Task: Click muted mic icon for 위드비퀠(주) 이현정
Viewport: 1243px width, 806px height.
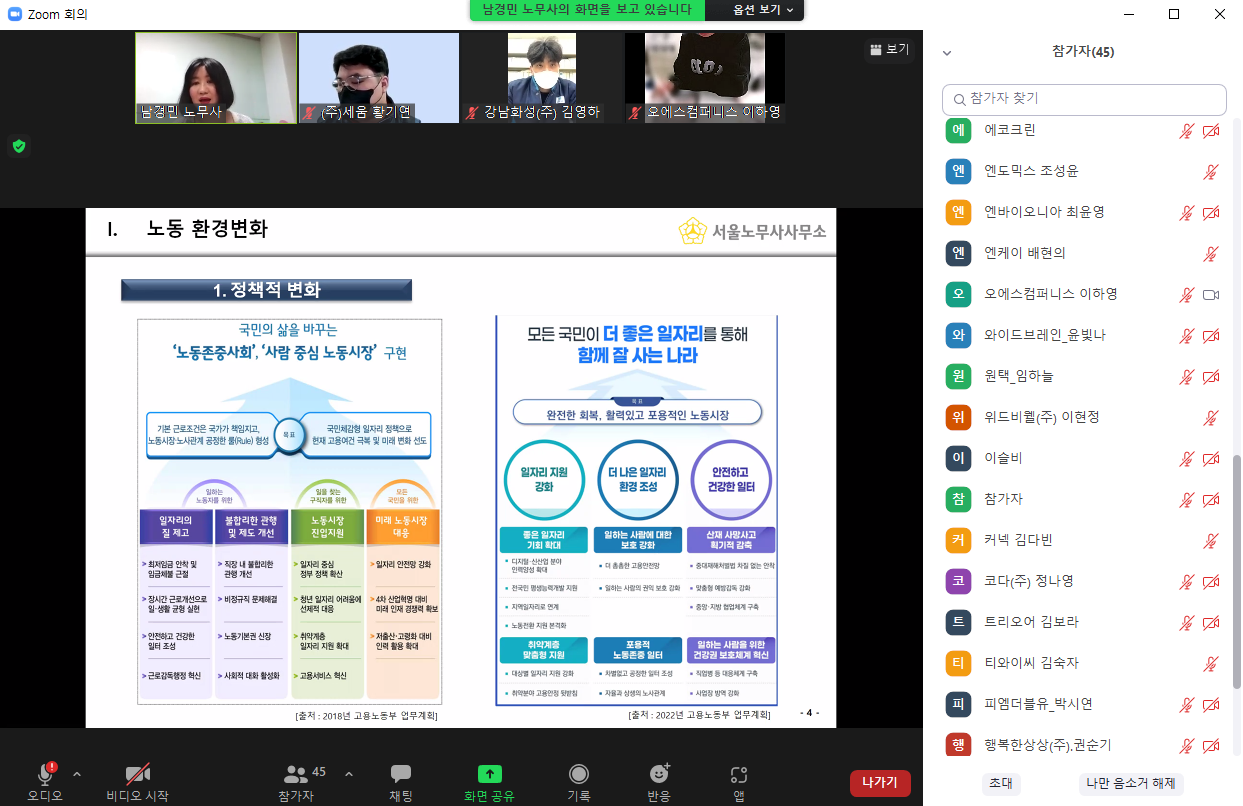Action: point(1211,417)
